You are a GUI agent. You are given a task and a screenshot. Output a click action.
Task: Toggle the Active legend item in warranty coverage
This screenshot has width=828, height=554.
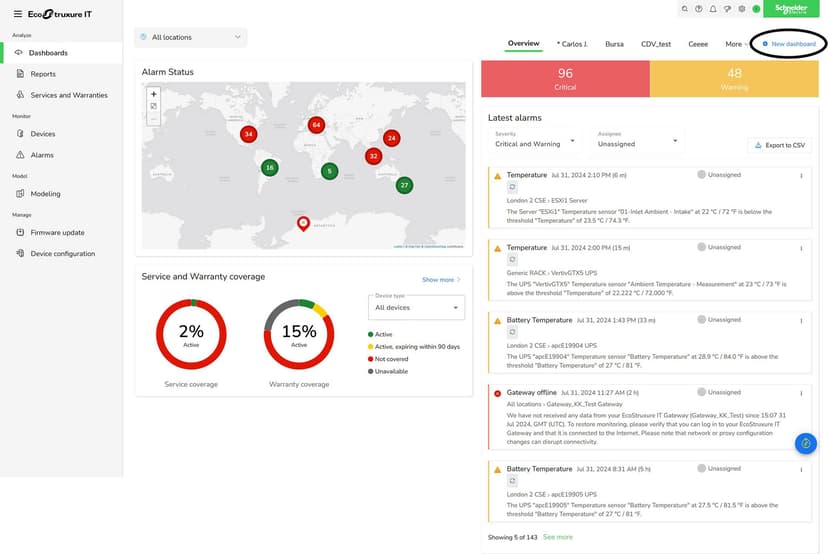pyautogui.click(x=380, y=334)
